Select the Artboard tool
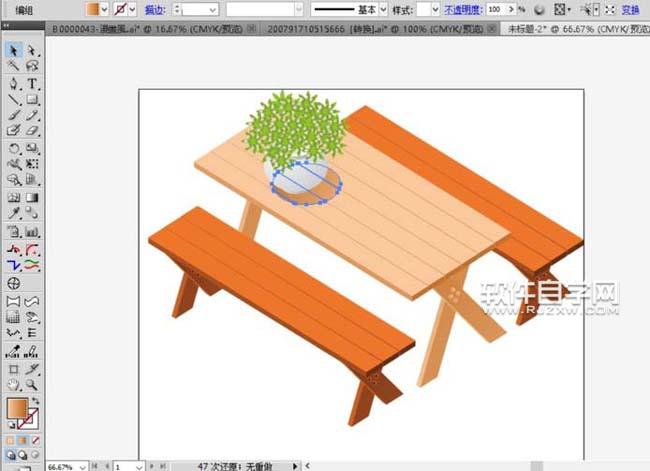This screenshot has width=650, height=471. click(14, 369)
